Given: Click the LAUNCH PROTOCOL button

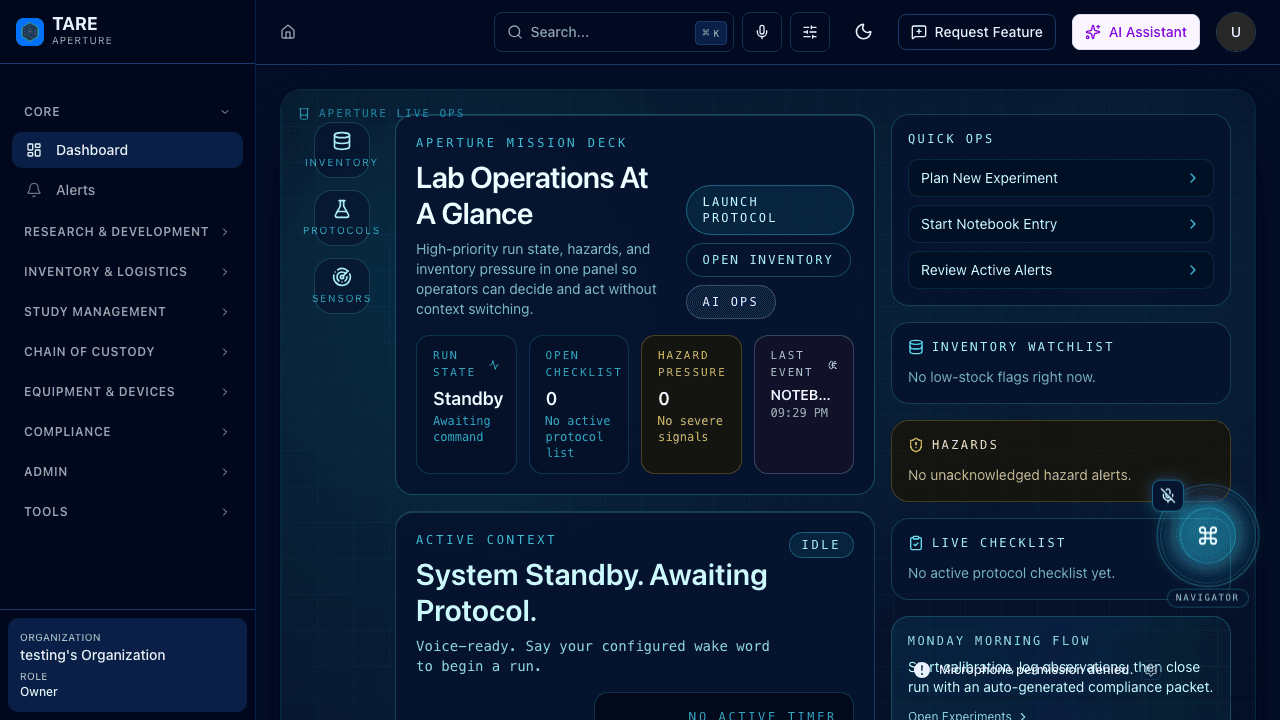Looking at the screenshot, I should click(x=769, y=210).
